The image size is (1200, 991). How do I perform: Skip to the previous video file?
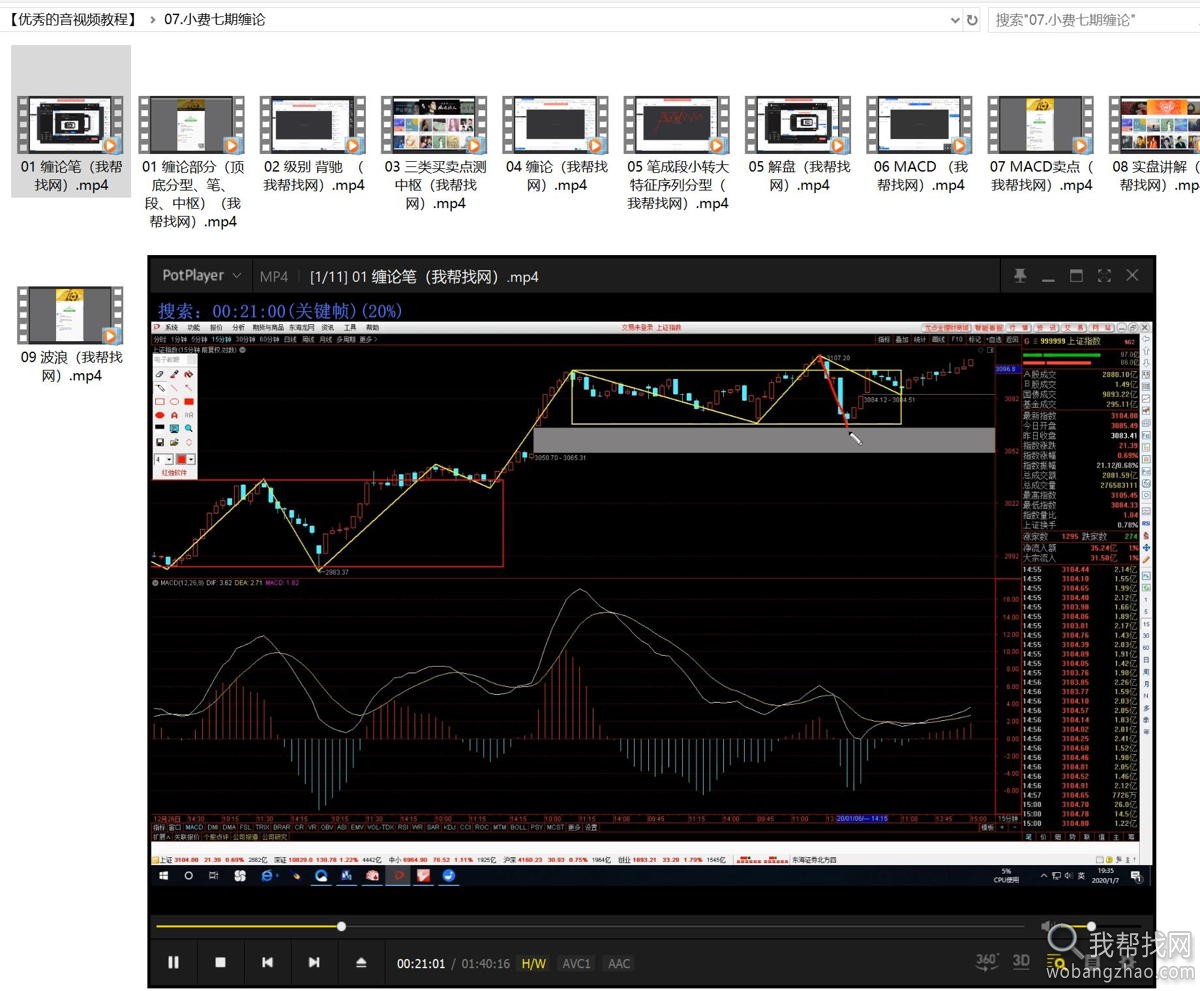point(267,962)
